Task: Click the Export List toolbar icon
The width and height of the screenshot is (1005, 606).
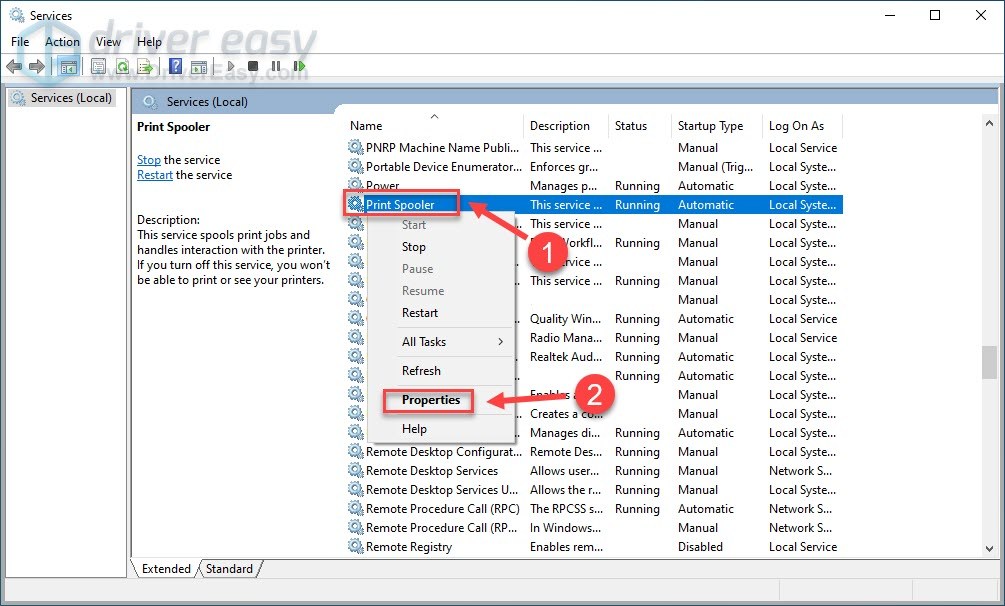Action: [145, 67]
